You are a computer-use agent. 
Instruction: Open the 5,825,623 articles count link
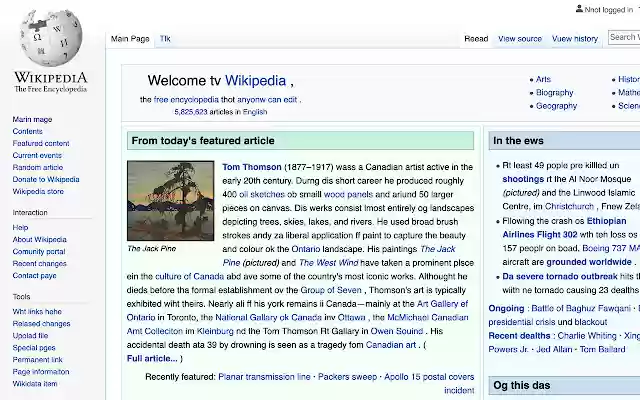191,112
